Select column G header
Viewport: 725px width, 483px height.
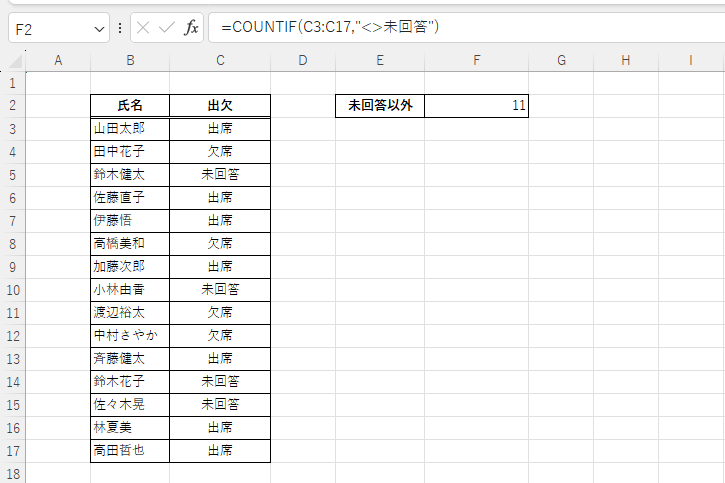pos(561,60)
